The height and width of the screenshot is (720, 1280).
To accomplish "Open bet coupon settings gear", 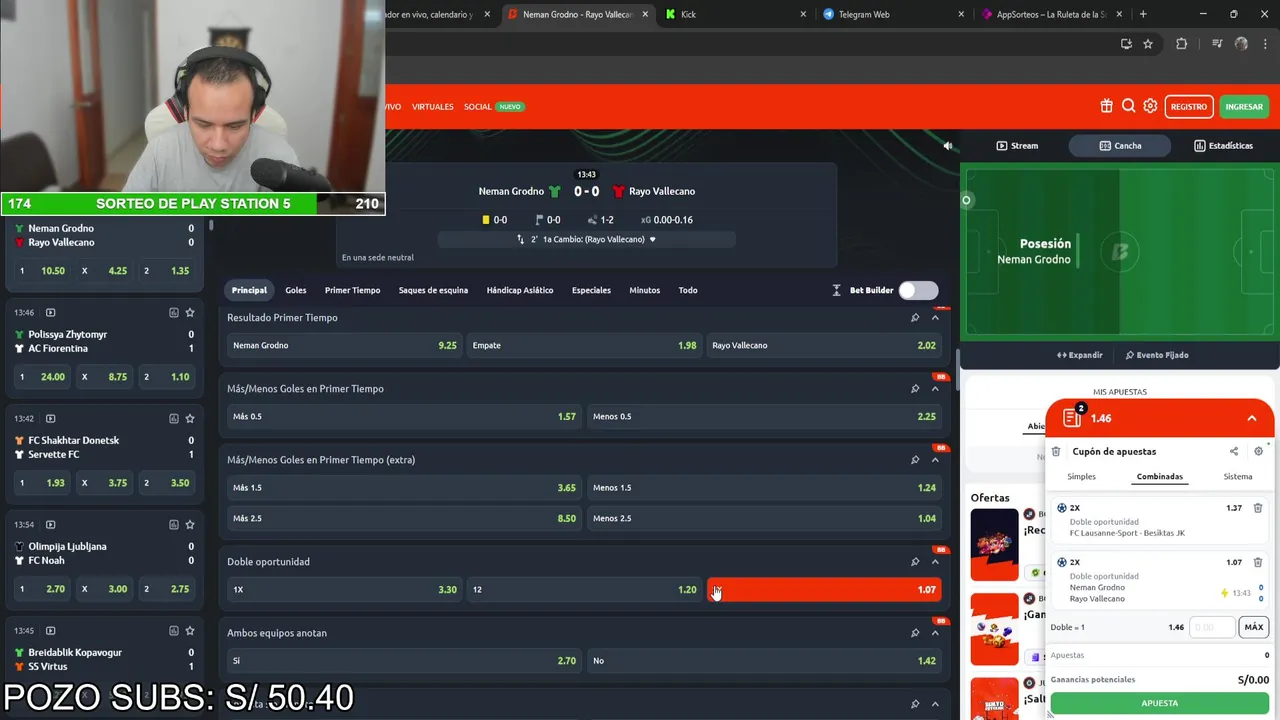I will 1258,451.
